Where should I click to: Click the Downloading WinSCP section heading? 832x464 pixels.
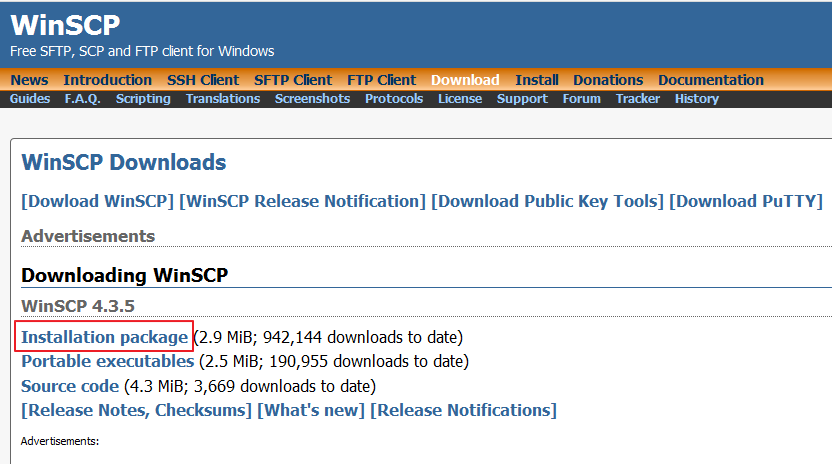coord(125,276)
